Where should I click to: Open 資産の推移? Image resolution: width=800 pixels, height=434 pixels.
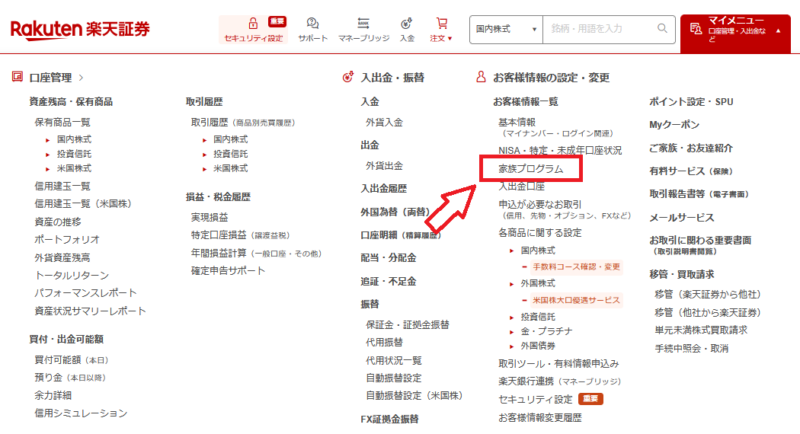58,222
